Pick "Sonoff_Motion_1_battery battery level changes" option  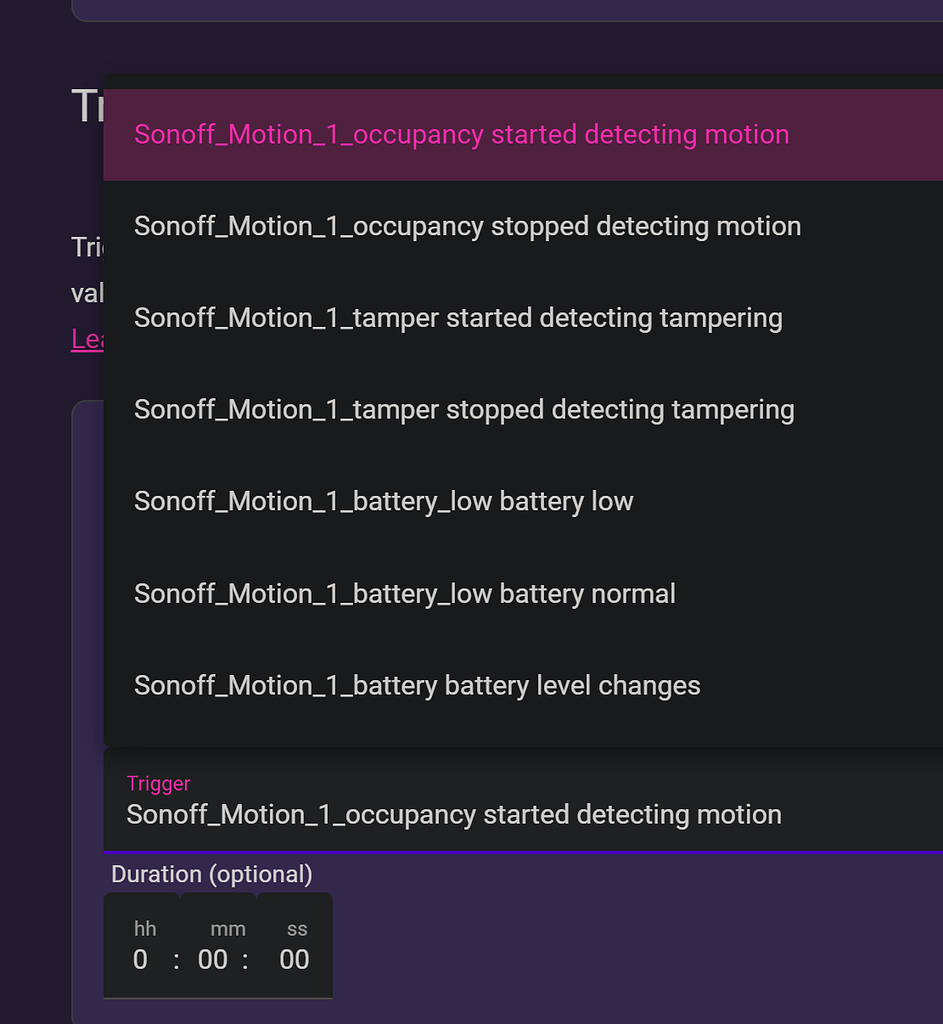(416, 685)
